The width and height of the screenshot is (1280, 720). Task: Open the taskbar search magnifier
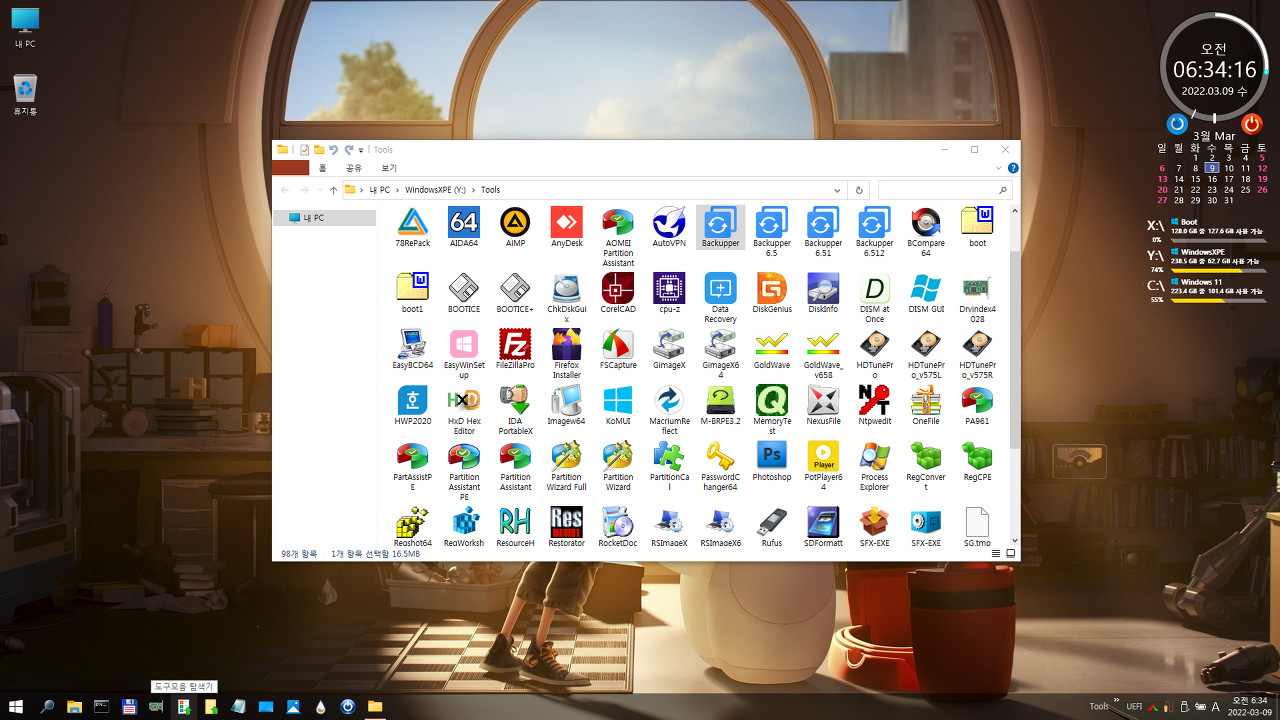coord(47,706)
